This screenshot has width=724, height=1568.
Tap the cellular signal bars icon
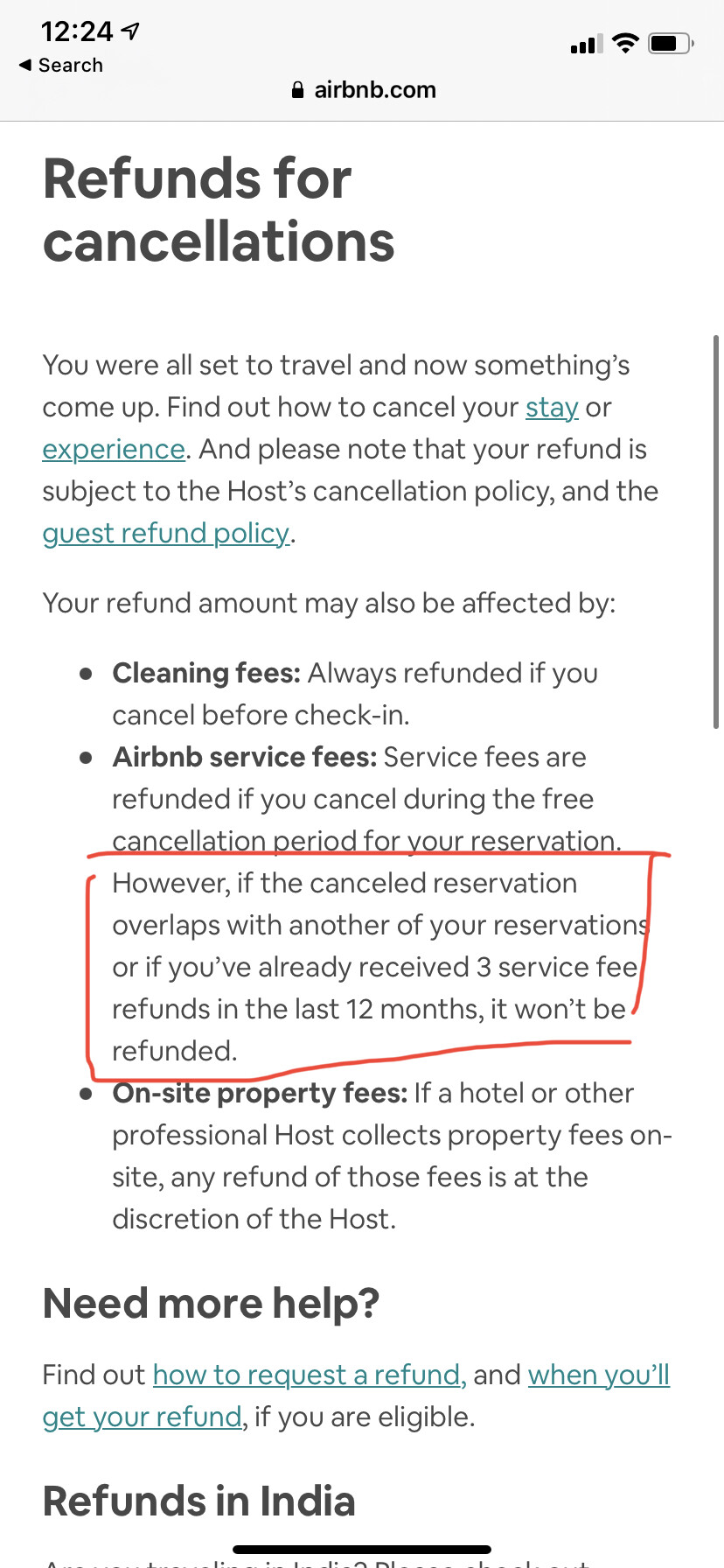click(586, 45)
